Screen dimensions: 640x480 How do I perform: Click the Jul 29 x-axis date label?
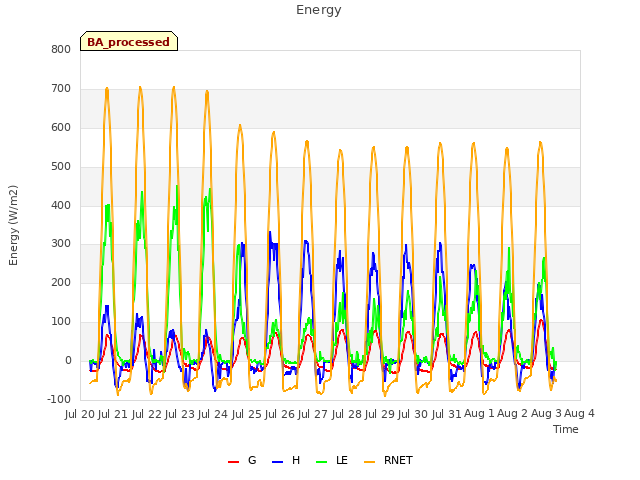tap(380, 414)
